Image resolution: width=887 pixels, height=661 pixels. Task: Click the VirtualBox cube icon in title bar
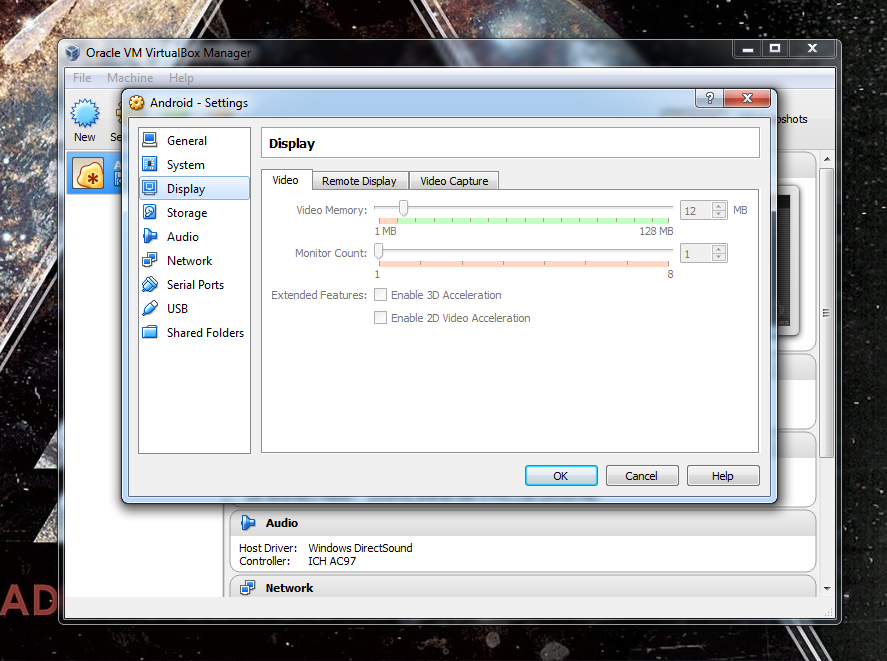[72, 53]
